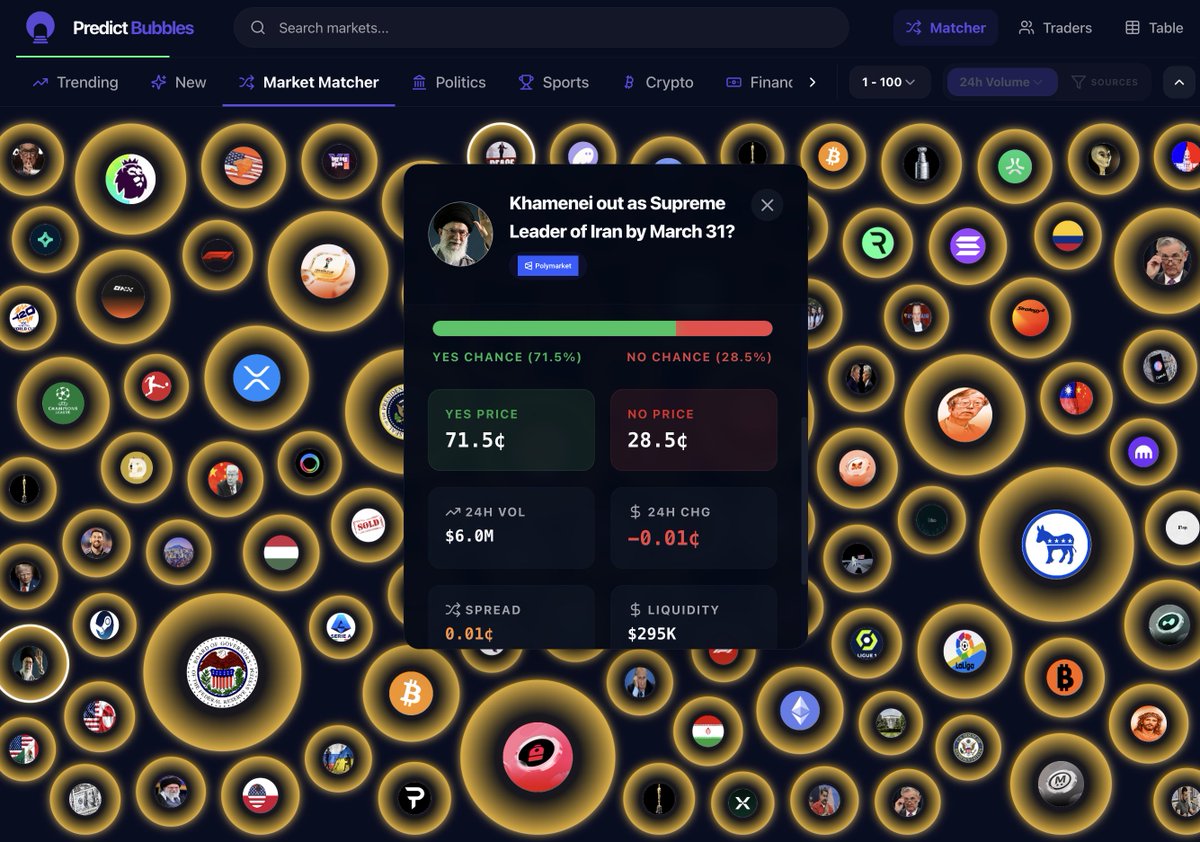
Task: Switch to Table view
Action: click(x=1154, y=28)
